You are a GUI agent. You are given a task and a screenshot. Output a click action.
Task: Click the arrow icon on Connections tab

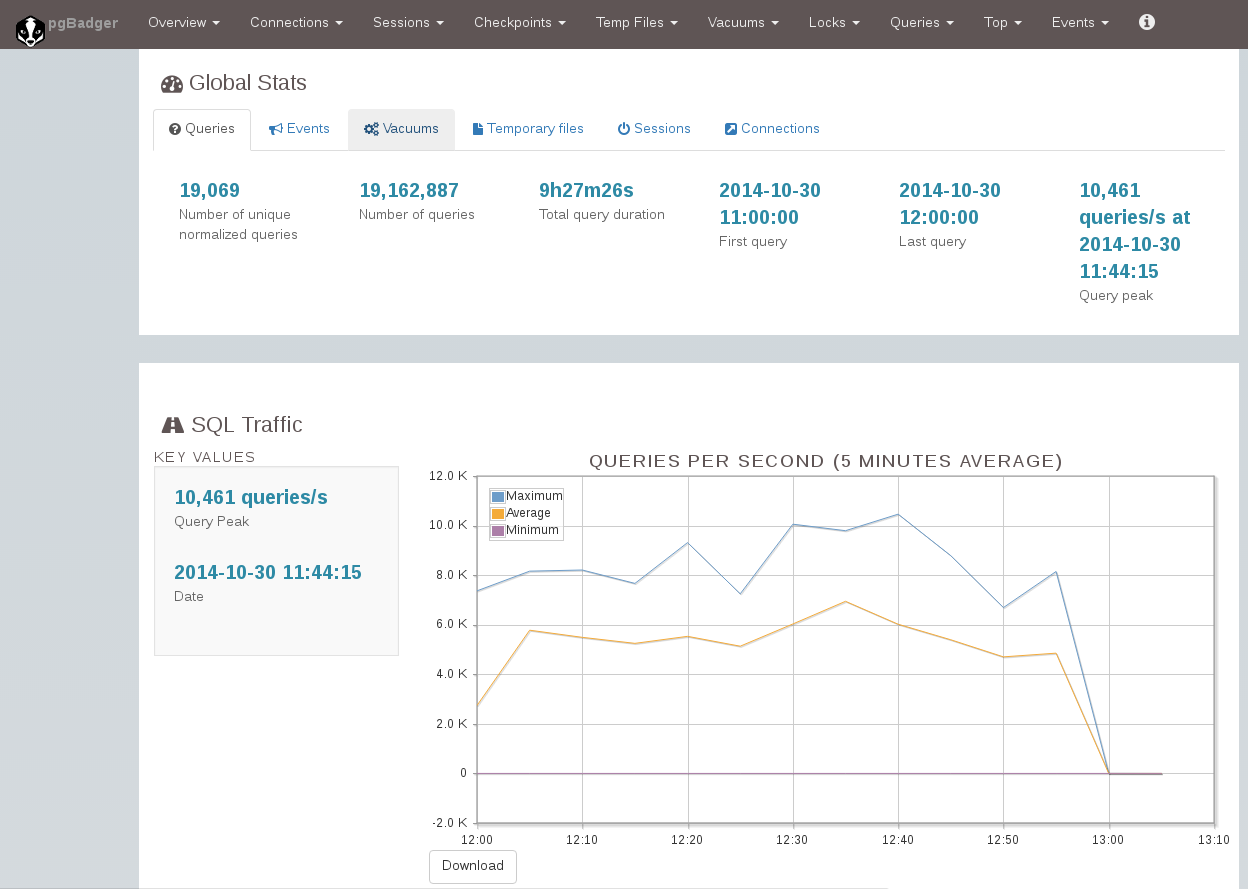[x=731, y=129]
